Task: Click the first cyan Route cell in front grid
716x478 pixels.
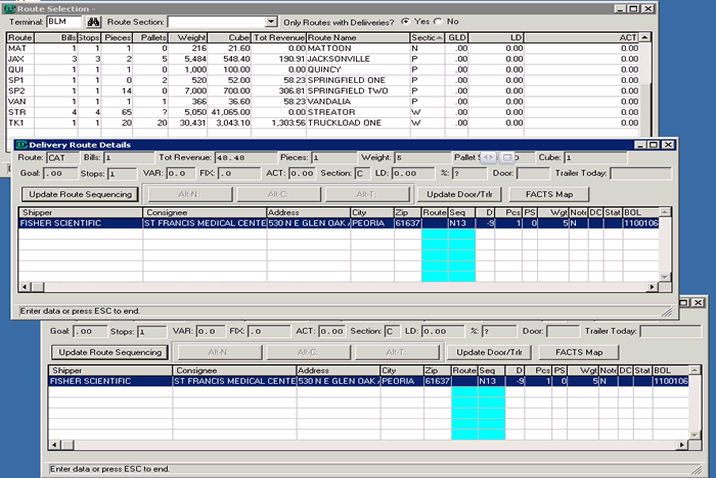Action: click(435, 234)
